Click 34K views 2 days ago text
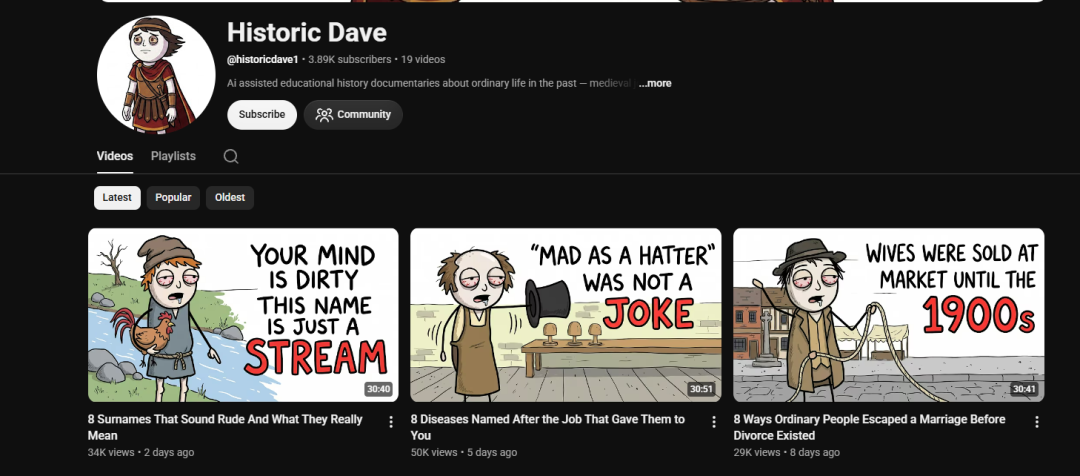 click(x=141, y=453)
